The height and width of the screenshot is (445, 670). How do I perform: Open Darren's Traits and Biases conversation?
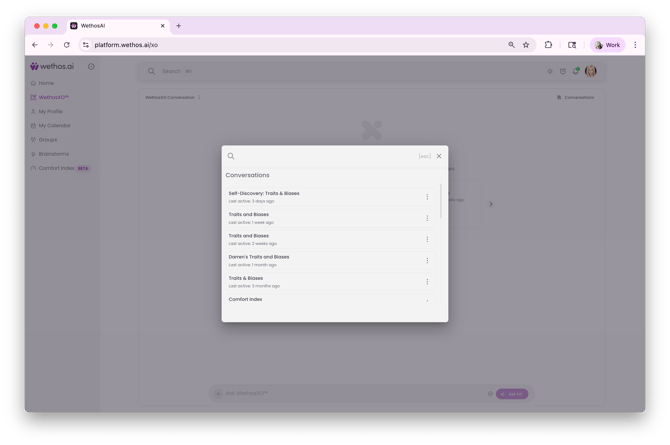(259, 257)
